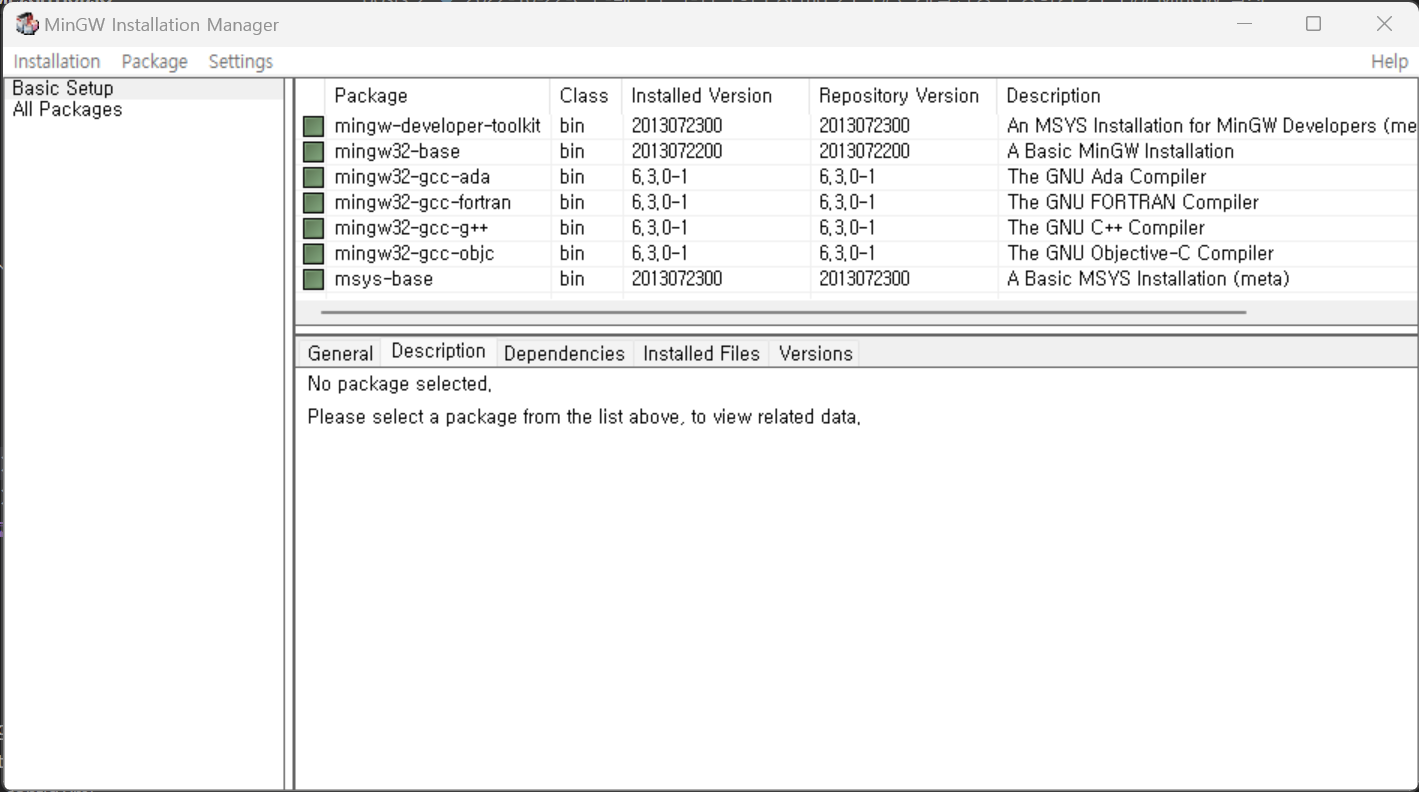
Task: Switch to the Installed Files tab
Action: click(700, 352)
